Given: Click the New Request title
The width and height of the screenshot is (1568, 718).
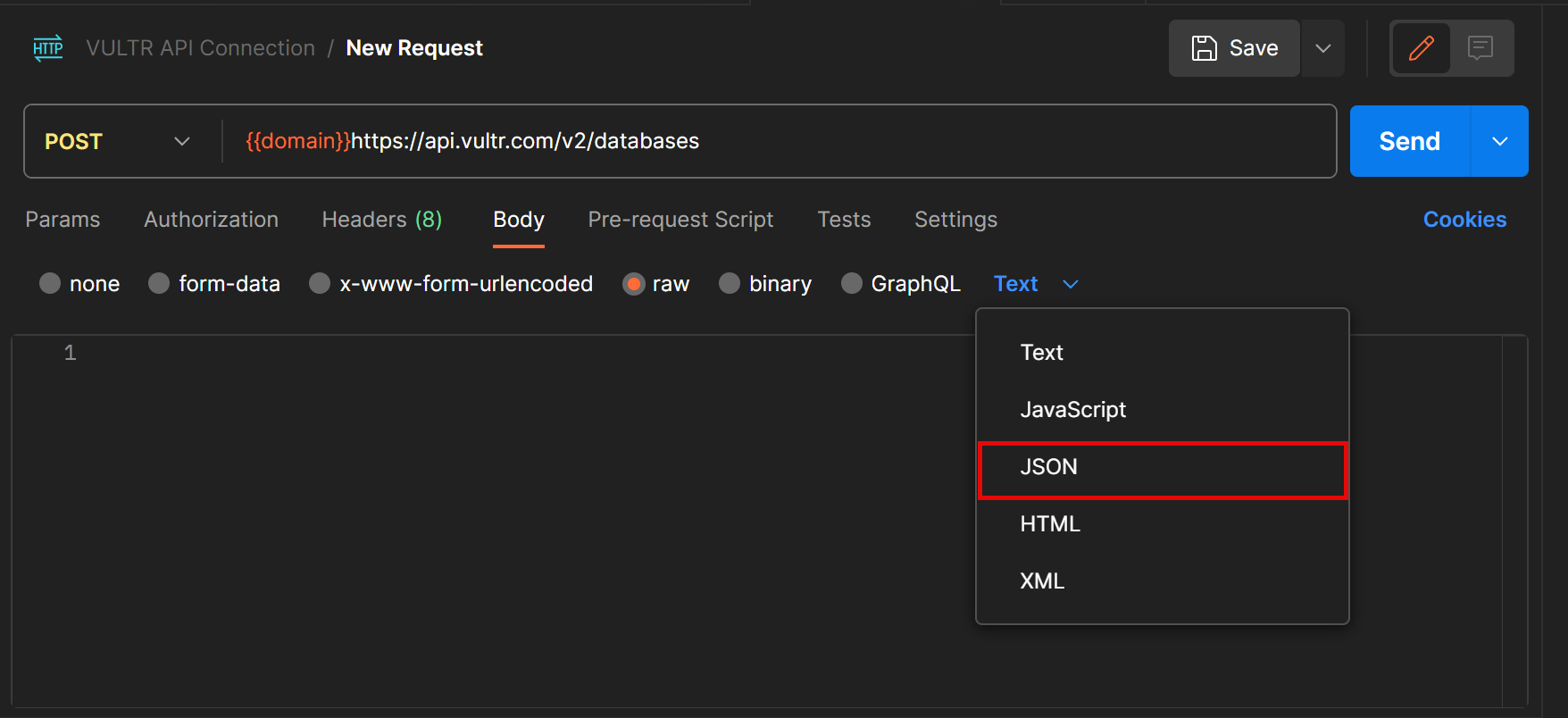Looking at the screenshot, I should tap(414, 48).
